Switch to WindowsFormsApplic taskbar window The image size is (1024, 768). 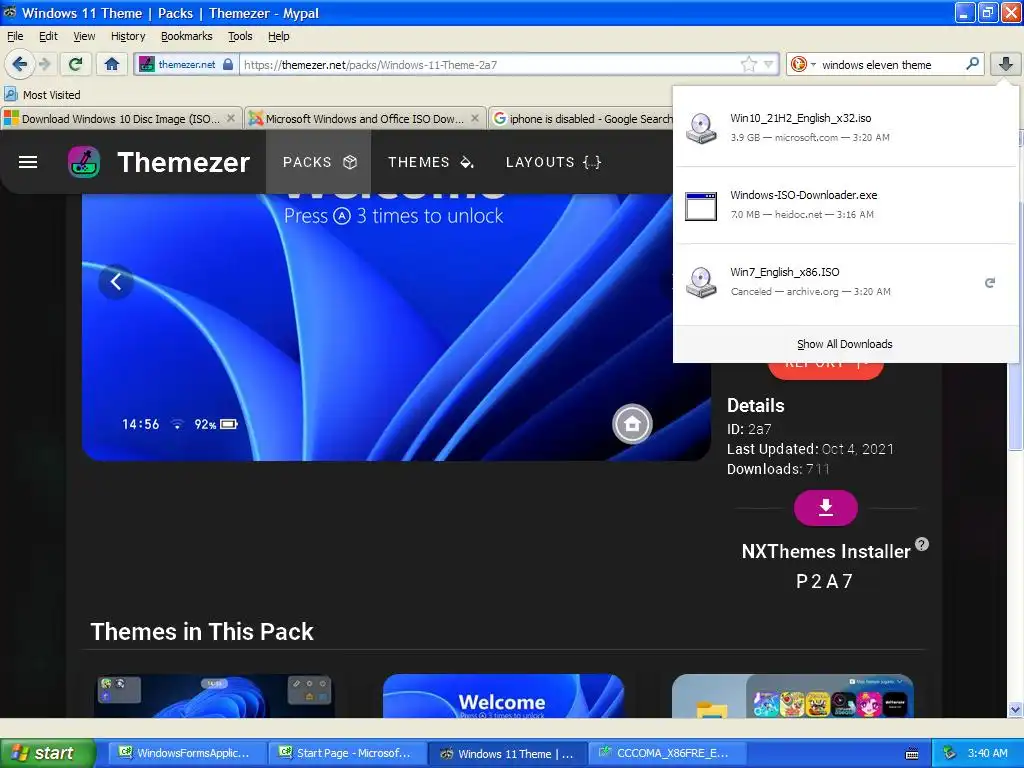pyautogui.click(x=185, y=753)
